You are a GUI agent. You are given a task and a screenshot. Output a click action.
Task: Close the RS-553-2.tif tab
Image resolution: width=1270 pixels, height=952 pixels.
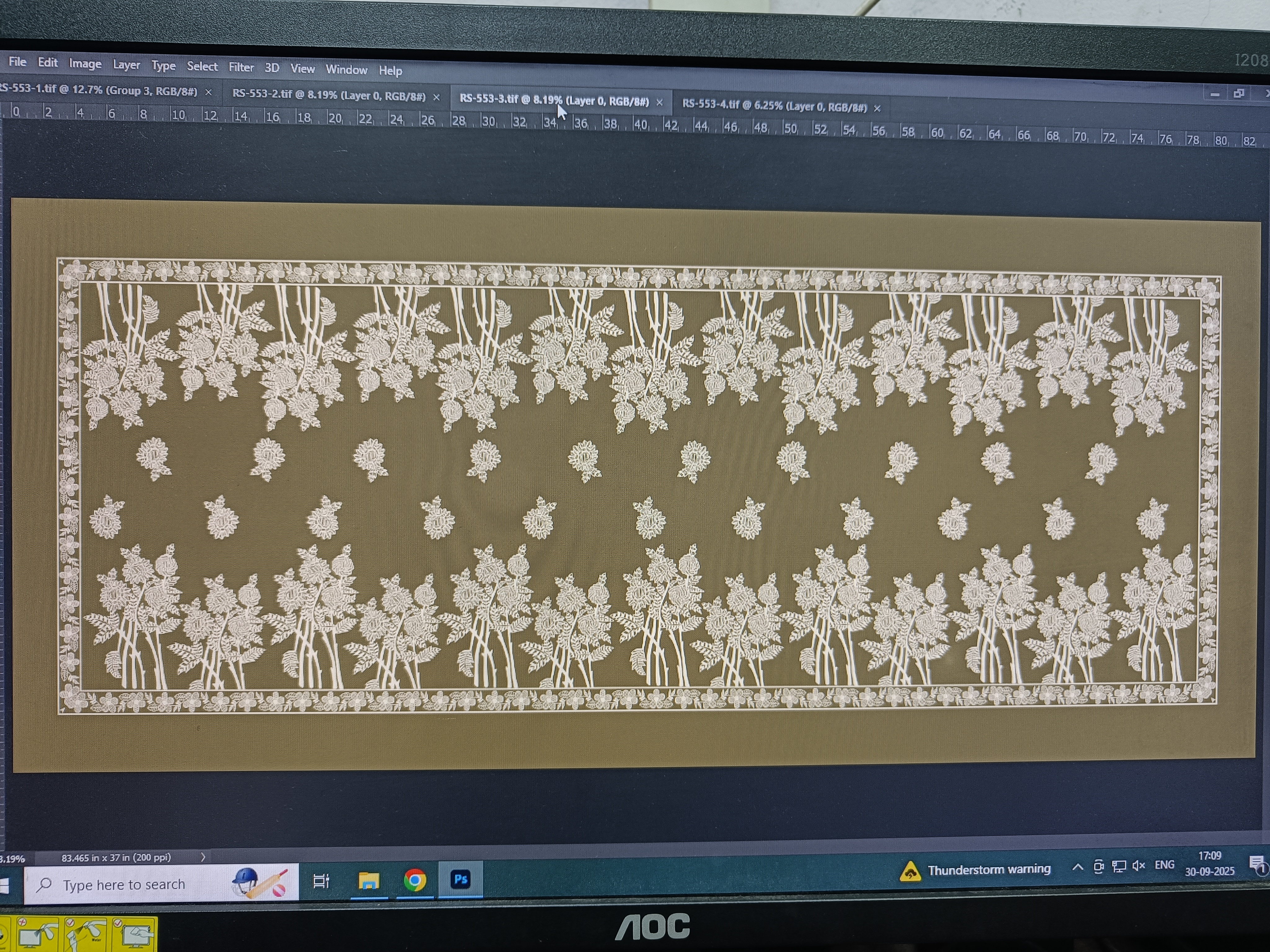436,97
